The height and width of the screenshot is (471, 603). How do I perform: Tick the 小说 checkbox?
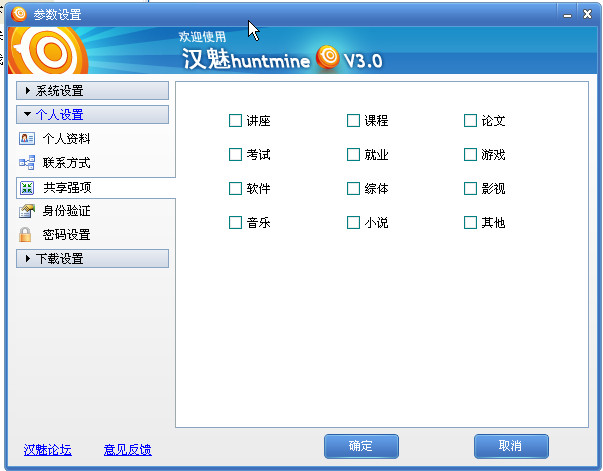[x=353, y=222]
